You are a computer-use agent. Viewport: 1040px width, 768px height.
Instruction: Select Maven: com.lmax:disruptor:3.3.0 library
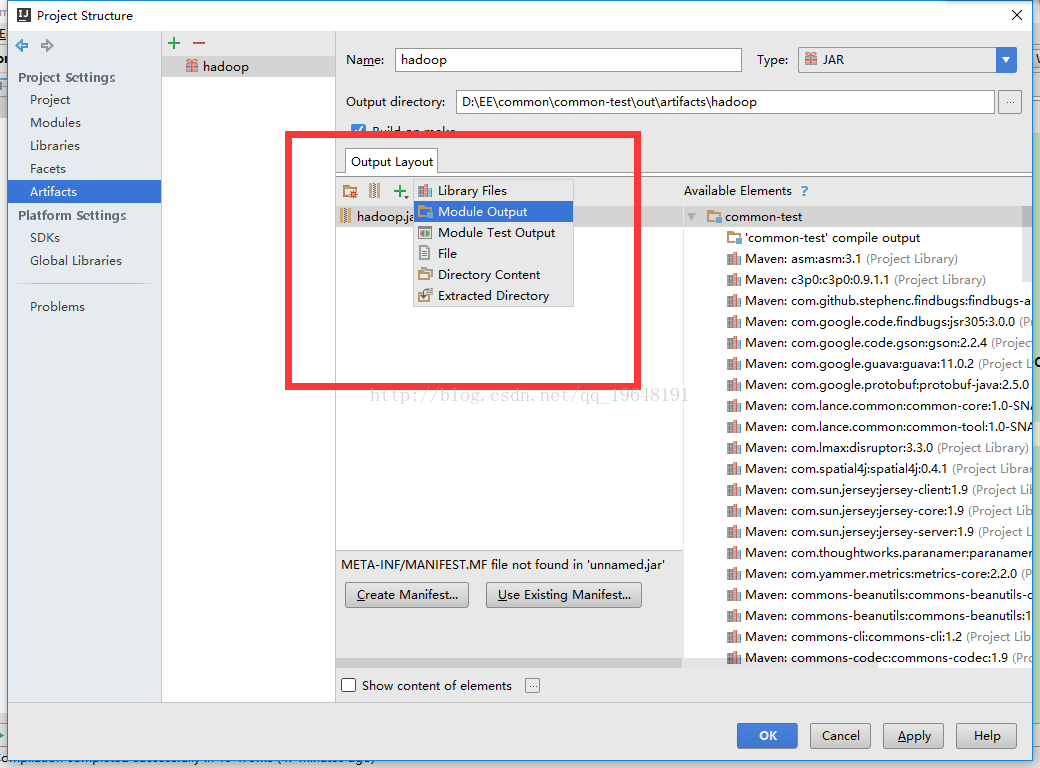tap(878, 448)
